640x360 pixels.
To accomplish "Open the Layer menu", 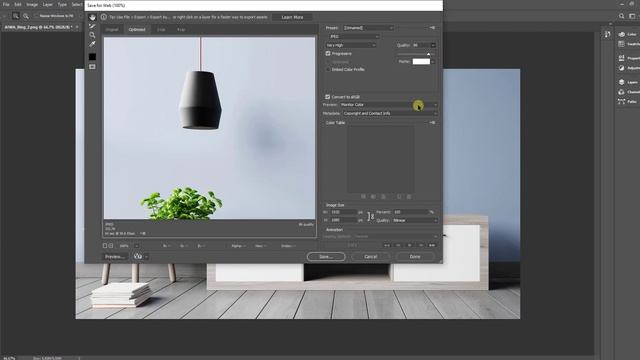I will coord(48,4).
